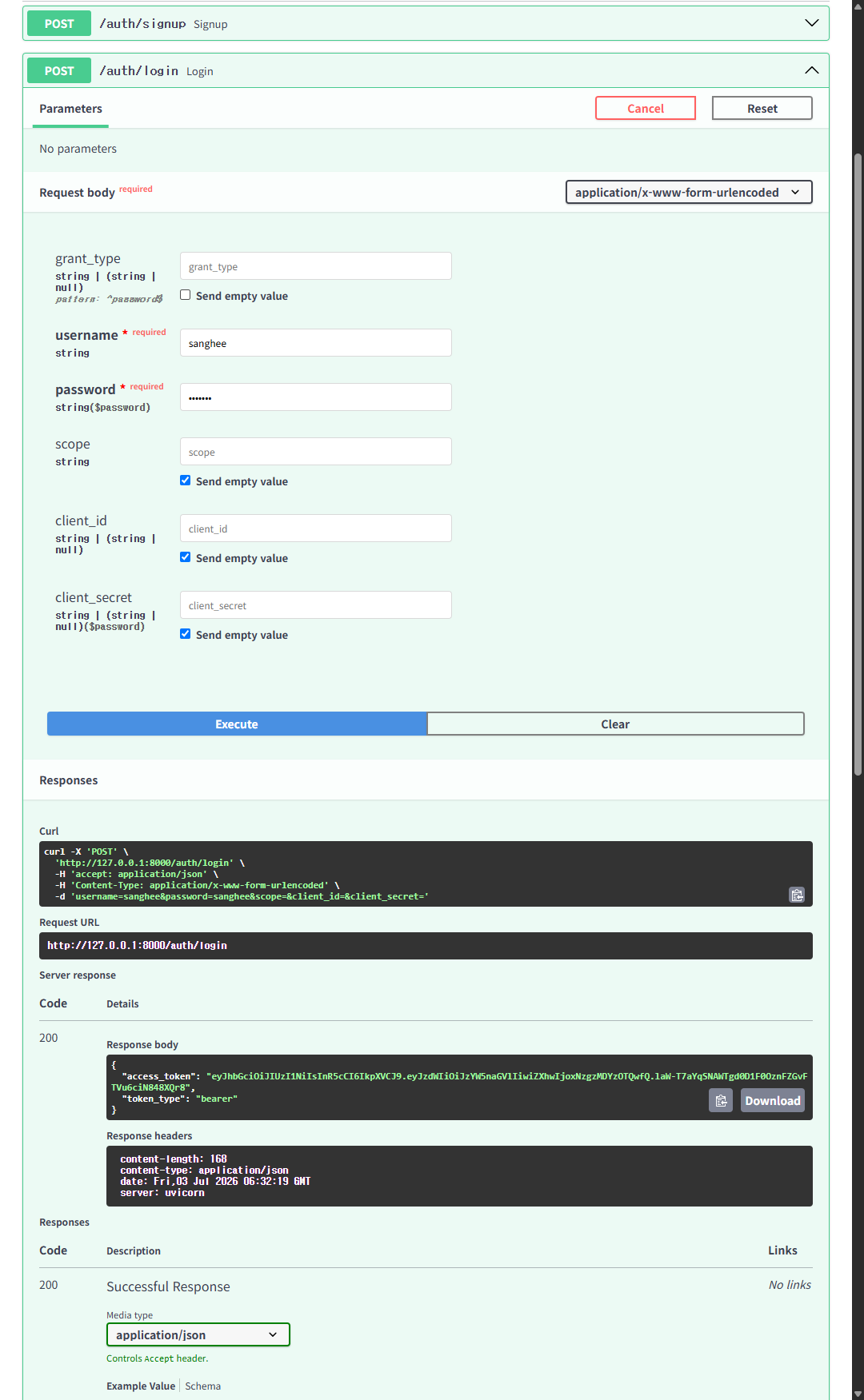The image size is (864, 1400).
Task: Click the Cancel button
Action: [x=646, y=108]
